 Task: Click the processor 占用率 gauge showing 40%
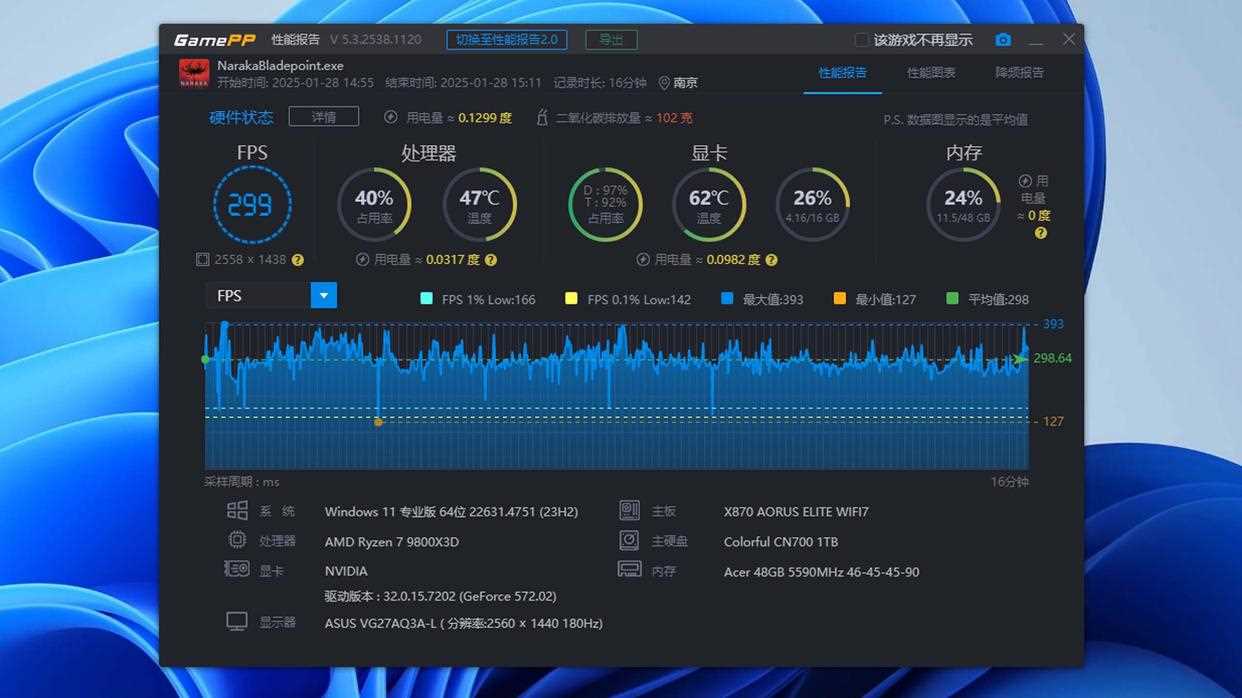374,205
